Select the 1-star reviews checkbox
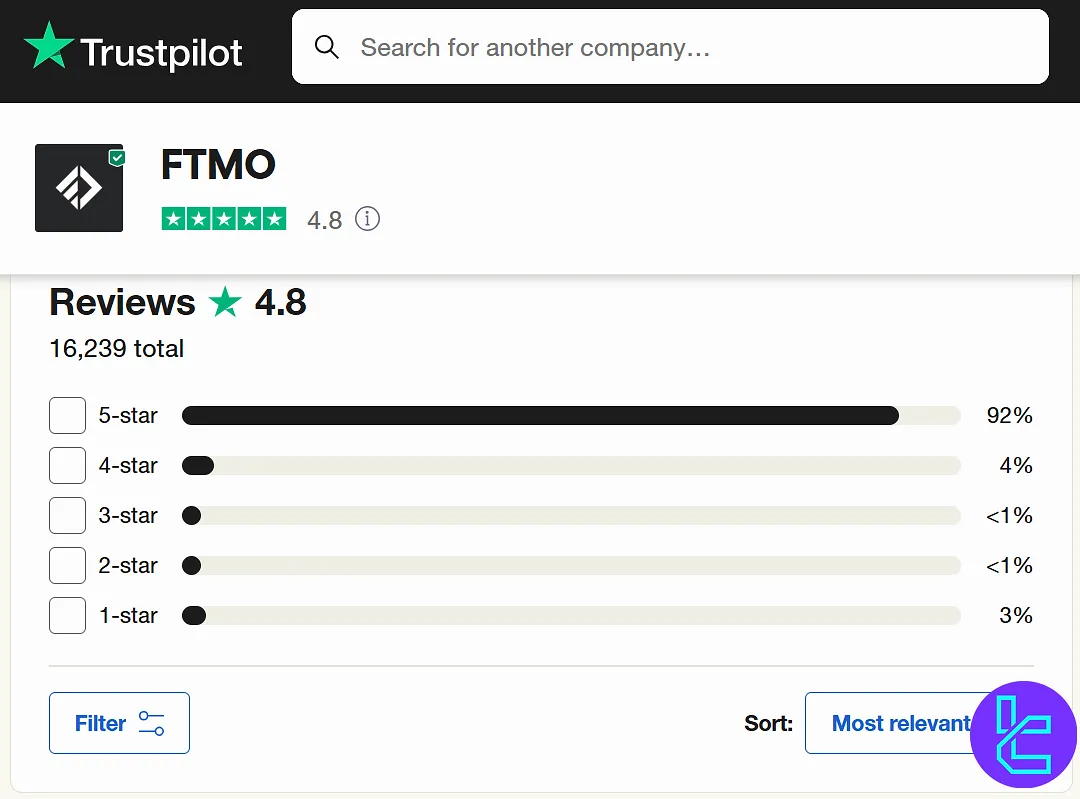This screenshot has height=799, width=1080. tap(67, 615)
